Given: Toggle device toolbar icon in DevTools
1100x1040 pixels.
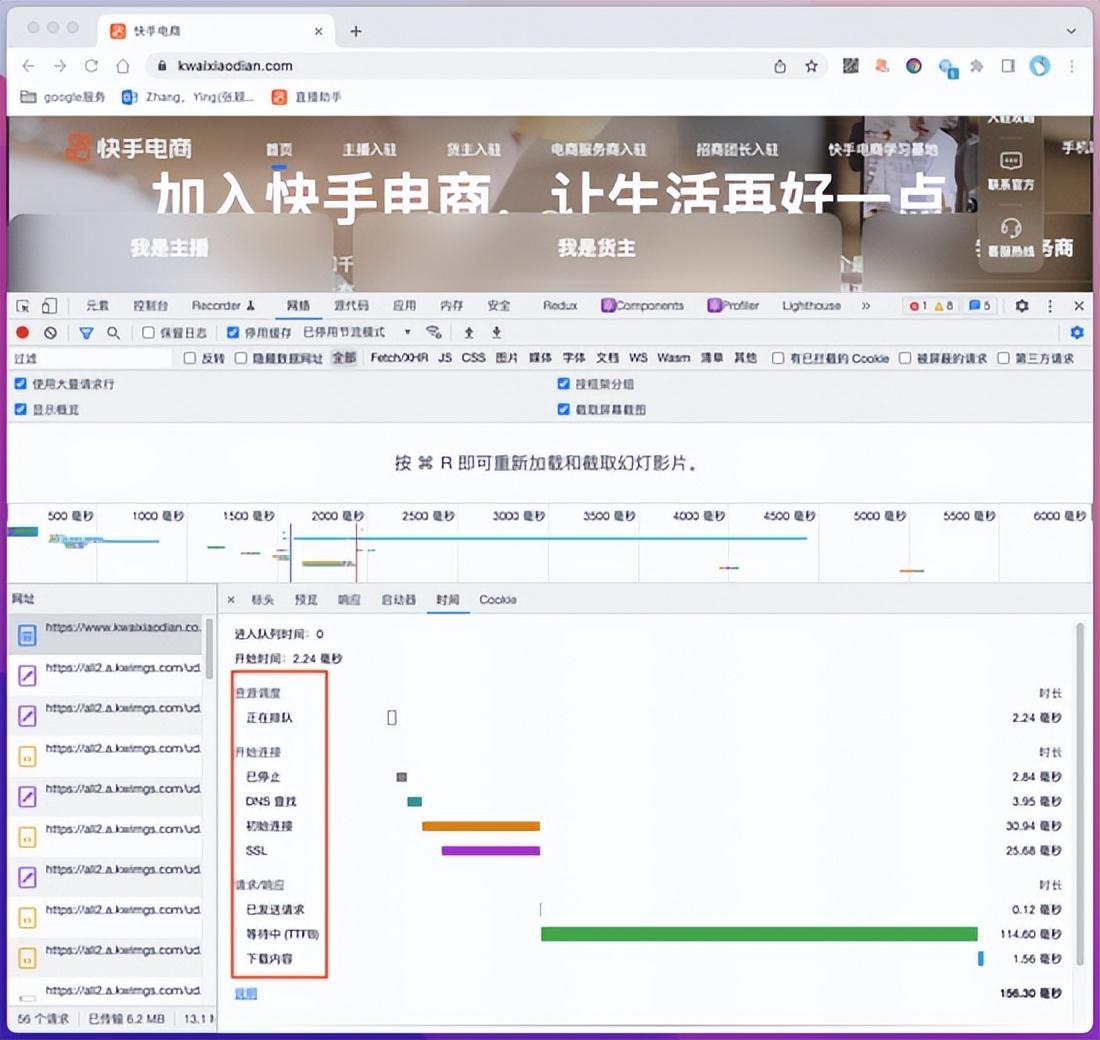Looking at the screenshot, I should tap(49, 306).
